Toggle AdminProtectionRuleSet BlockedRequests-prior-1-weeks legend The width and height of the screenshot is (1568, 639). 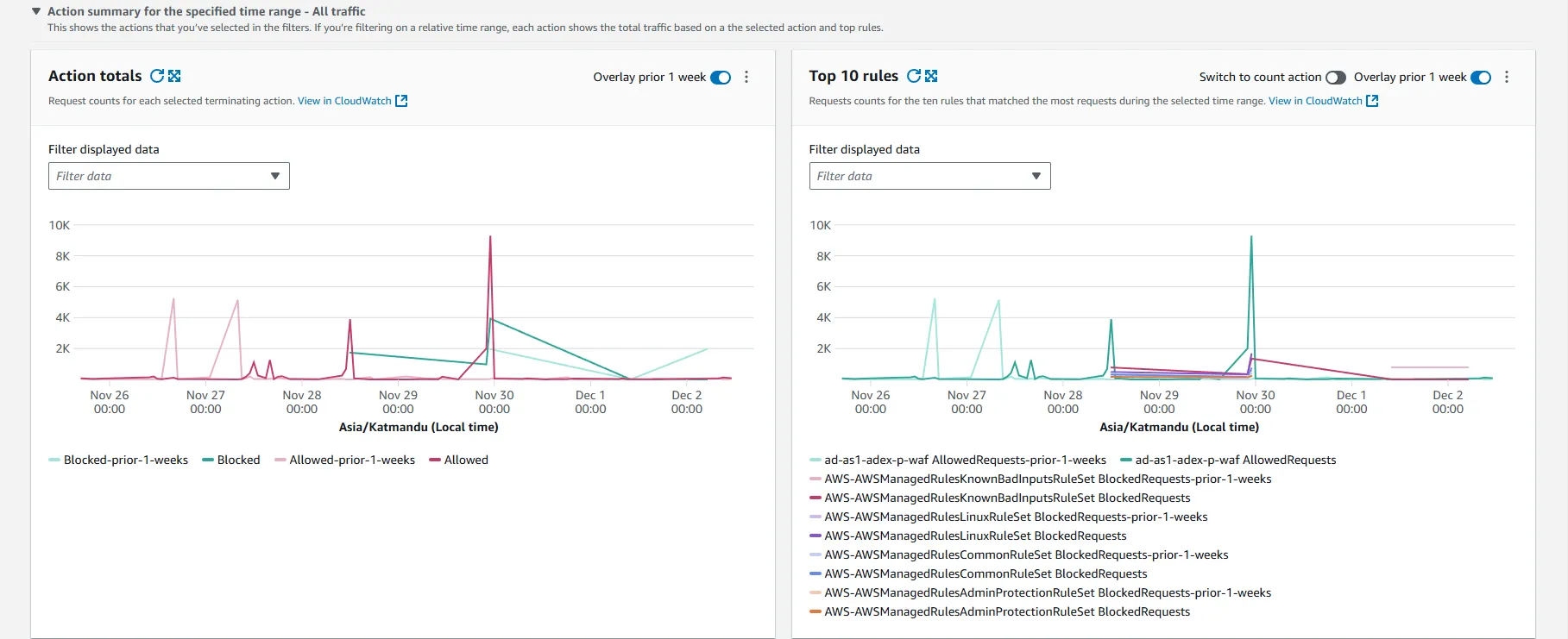click(1041, 592)
